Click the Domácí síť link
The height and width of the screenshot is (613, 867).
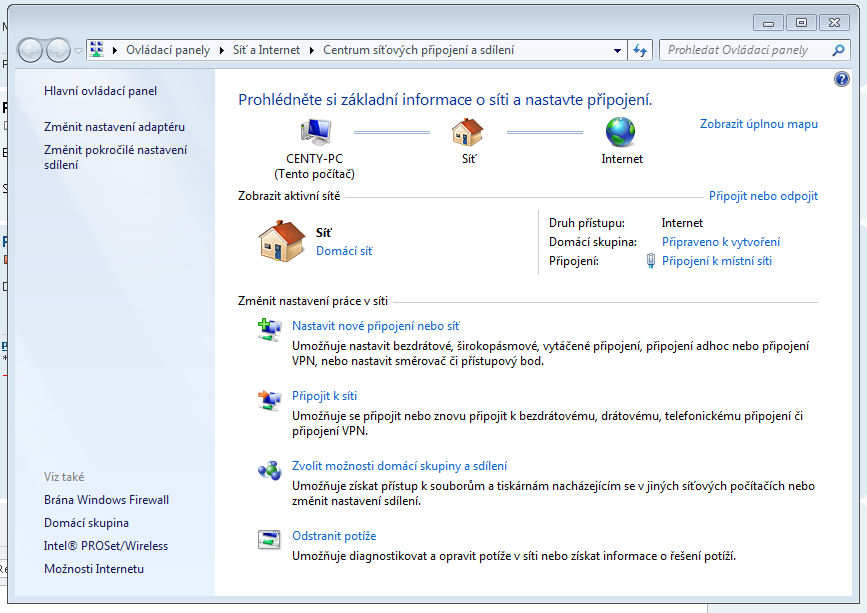tap(344, 251)
